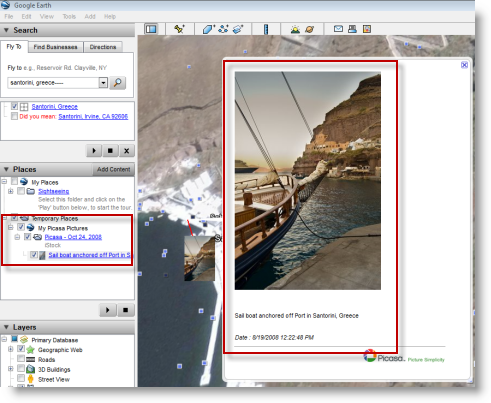Image resolution: width=491 pixels, height=403 pixels.
Task: Toggle the My Places checkbox
Action: coord(14,181)
